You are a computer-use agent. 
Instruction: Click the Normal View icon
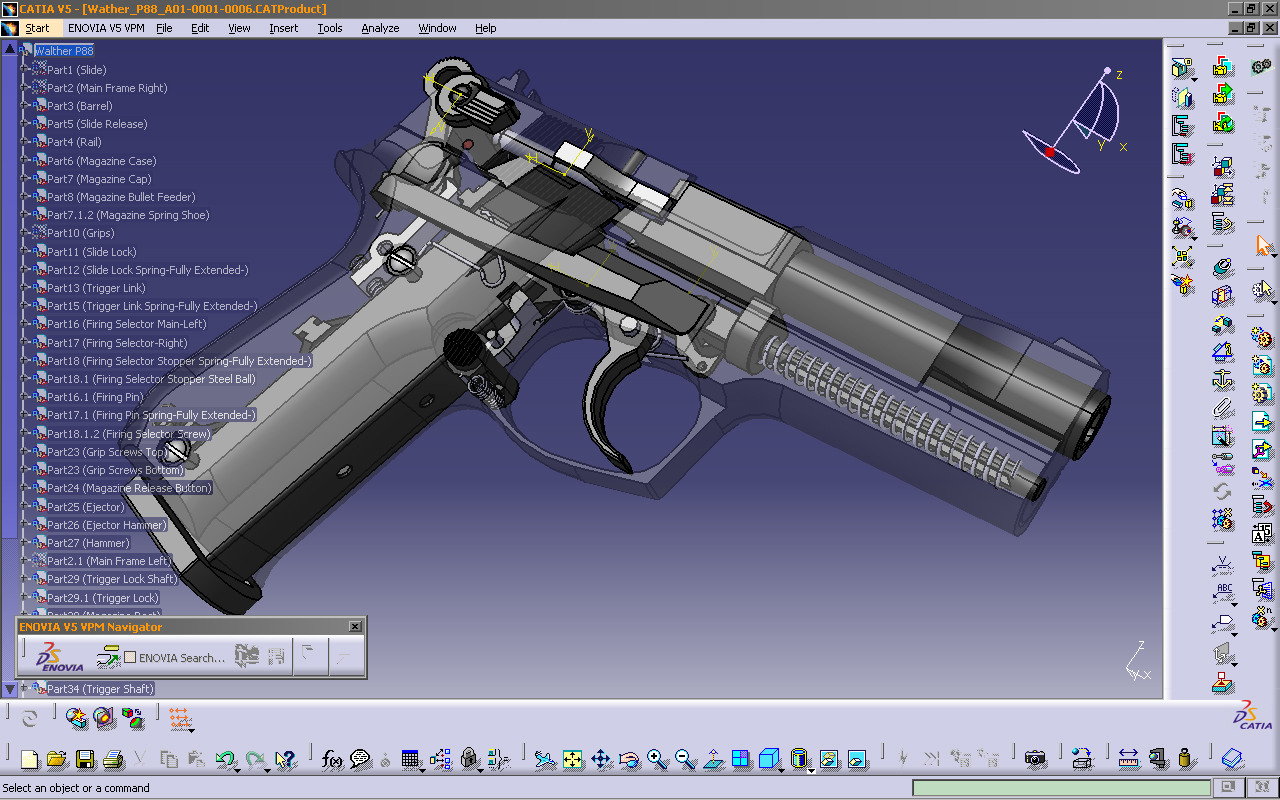point(713,760)
